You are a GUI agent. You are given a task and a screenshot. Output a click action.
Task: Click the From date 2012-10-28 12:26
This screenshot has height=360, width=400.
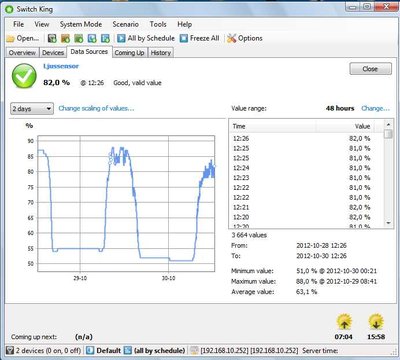[322, 246]
